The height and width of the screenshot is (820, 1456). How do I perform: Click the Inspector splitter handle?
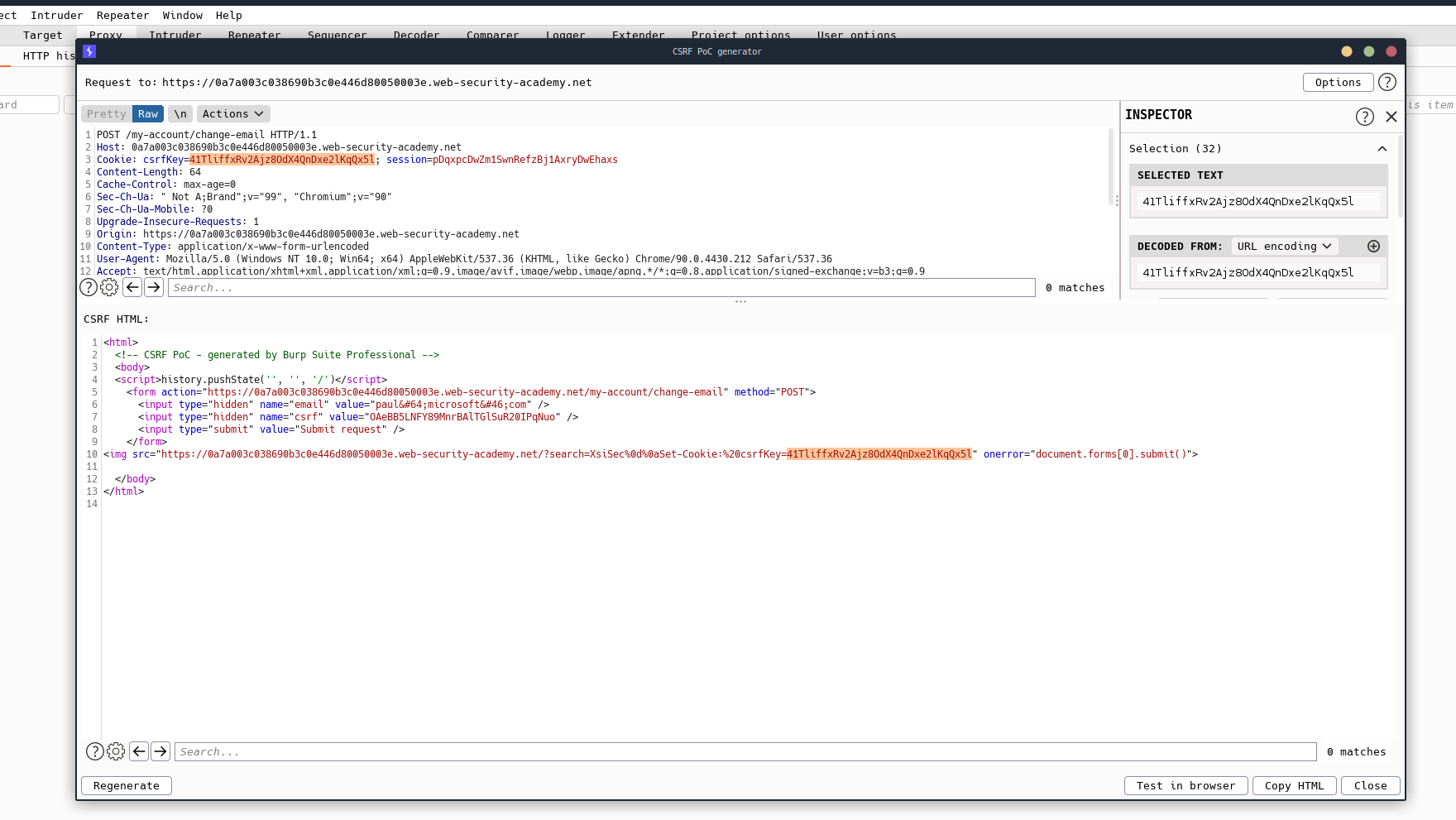tap(1117, 200)
